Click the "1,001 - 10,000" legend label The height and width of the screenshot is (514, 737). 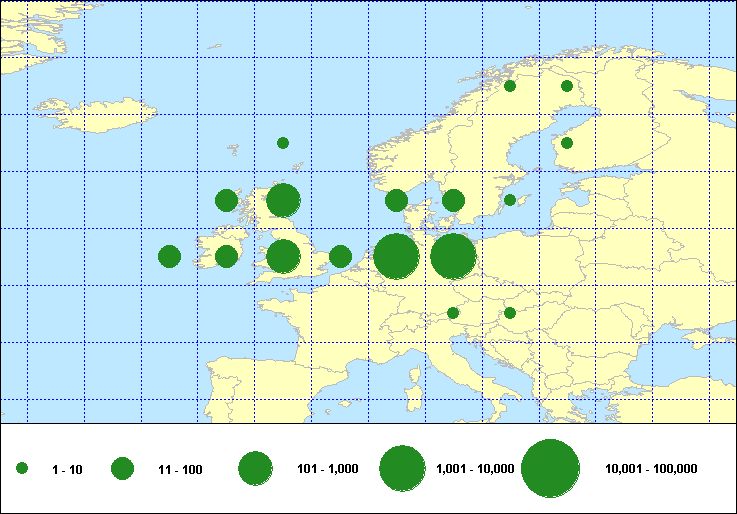tap(476, 469)
